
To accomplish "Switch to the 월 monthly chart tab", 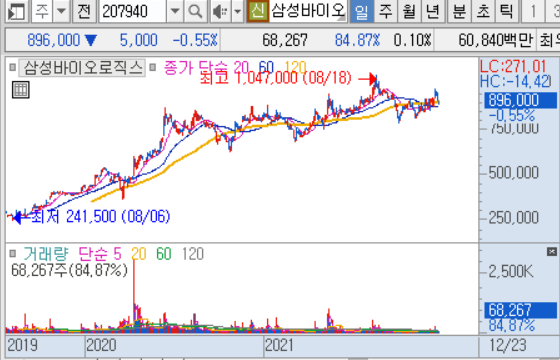I will pos(409,11).
